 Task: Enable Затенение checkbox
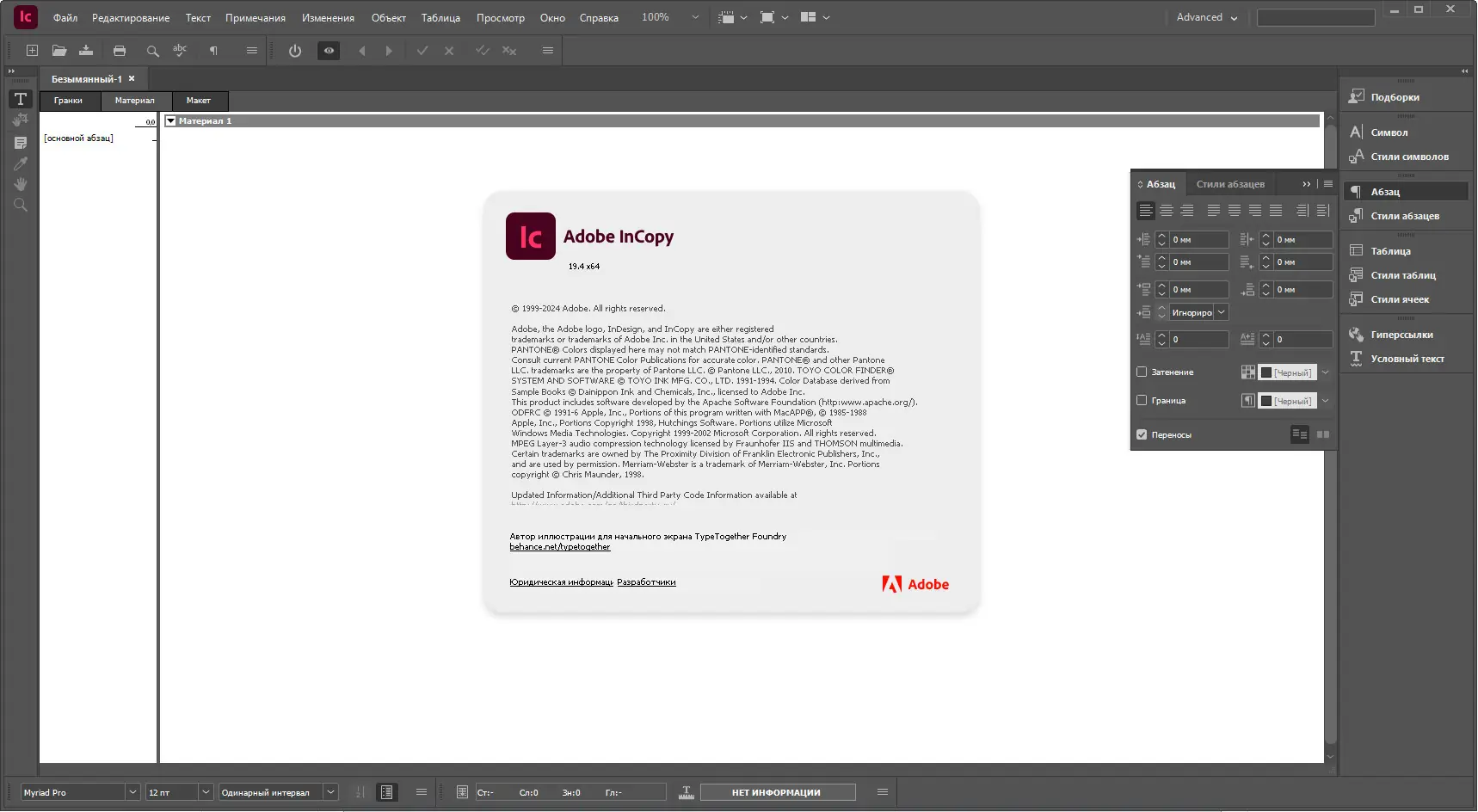tap(1142, 372)
